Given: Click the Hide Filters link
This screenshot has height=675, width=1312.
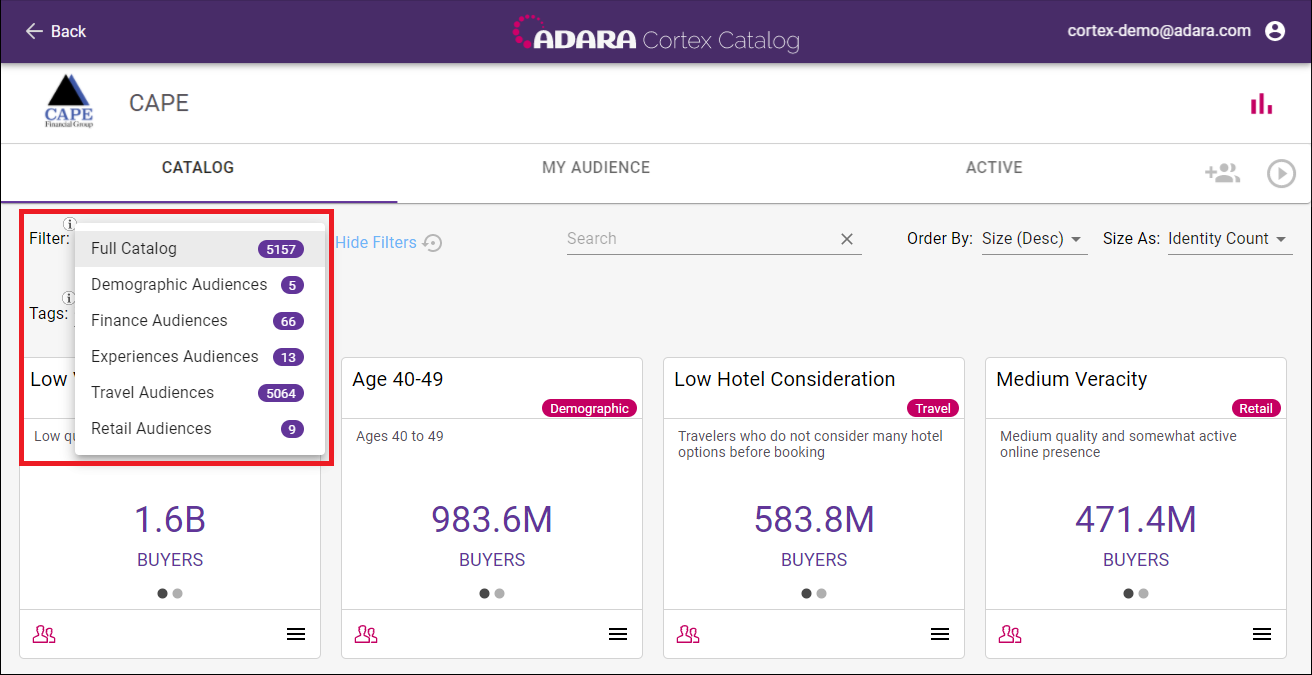Looking at the screenshot, I should coord(376,242).
